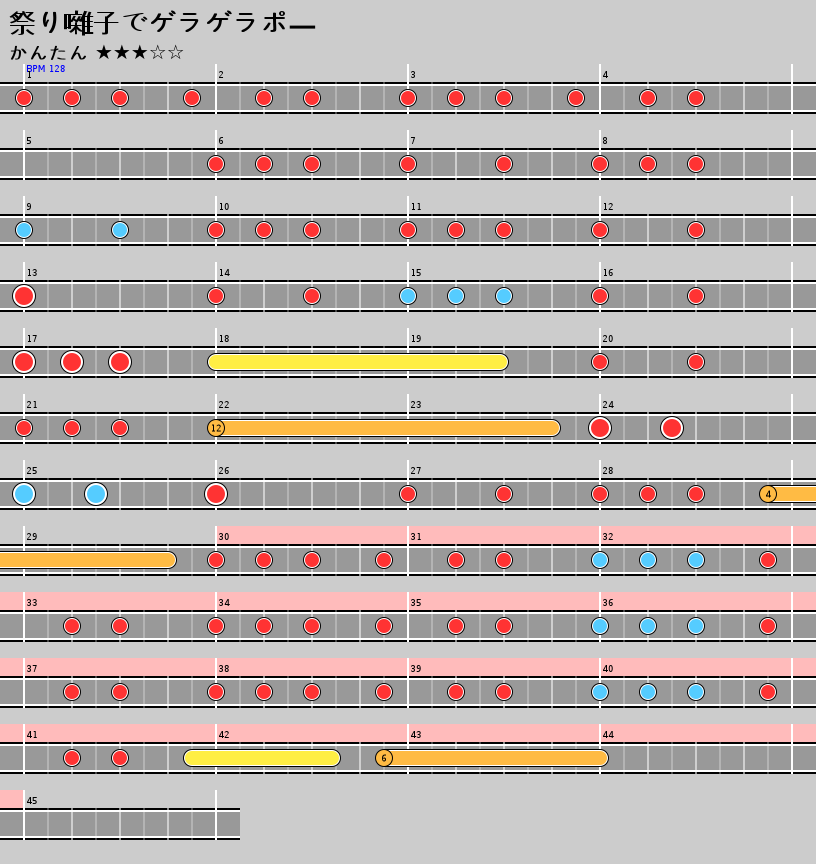Click the blue katsu note starting measure 9
Image resolution: width=816 pixels, height=864 pixels.
coord(24,230)
